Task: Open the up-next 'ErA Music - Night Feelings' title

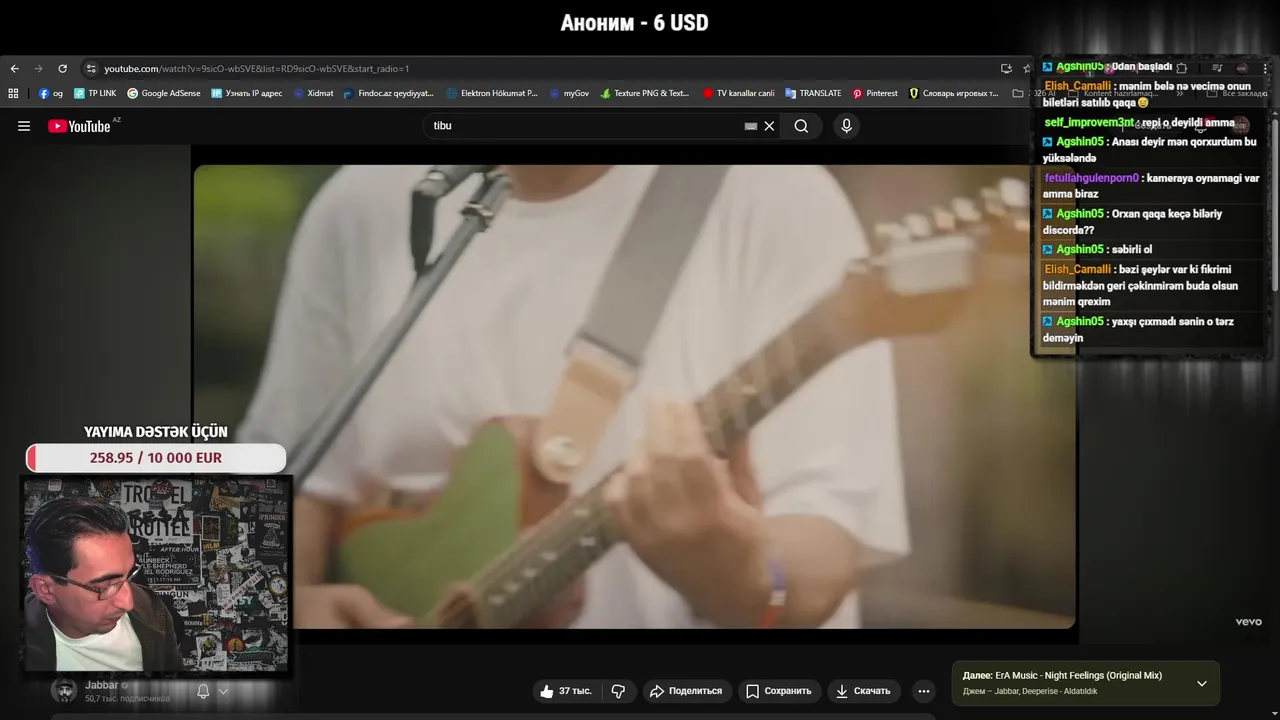Action: [x=1078, y=676]
